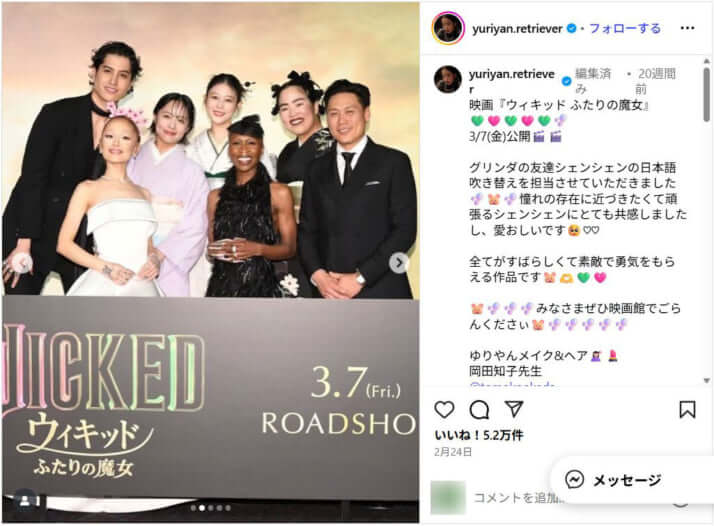Go to the next photo with the right arrow
Screen dimensions: 714x526
coord(399,263)
